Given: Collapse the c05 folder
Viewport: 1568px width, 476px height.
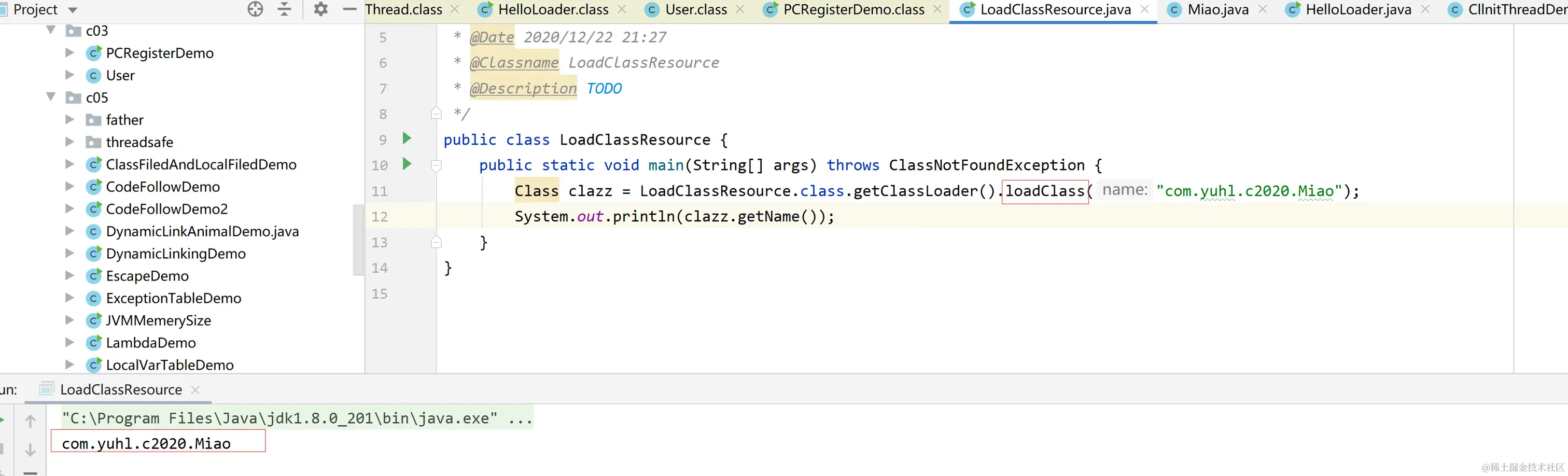Looking at the screenshot, I should pyautogui.click(x=51, y=97).
